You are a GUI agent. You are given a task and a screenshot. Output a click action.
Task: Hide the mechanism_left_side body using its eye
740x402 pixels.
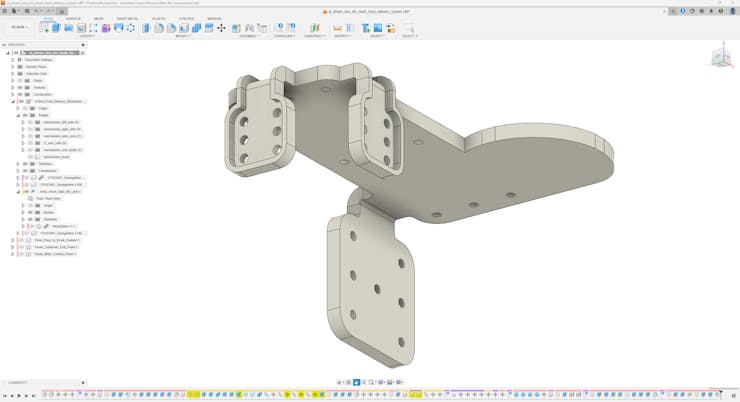[31, 122]
